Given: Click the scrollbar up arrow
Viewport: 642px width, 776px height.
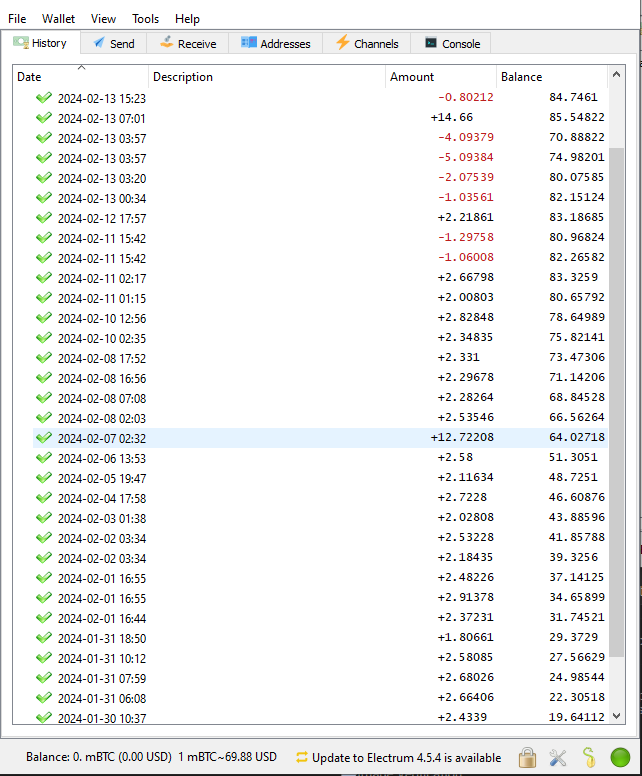Looking at the screenshot, I should pyautogui.click(x=616, y=75).
